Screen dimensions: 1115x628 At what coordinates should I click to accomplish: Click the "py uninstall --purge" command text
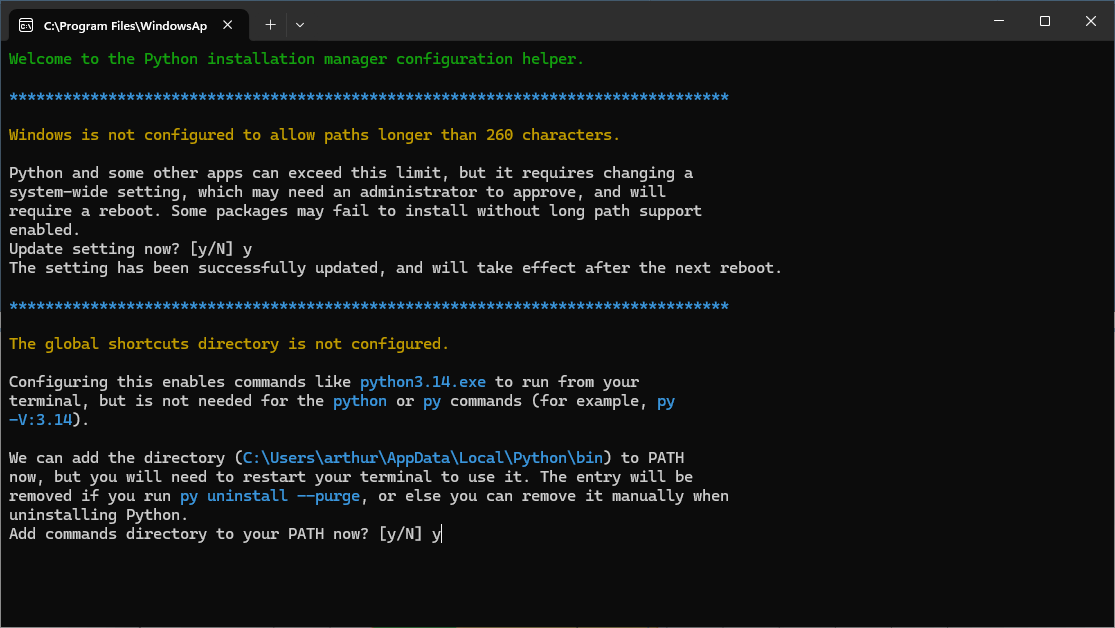coord(270,496)
